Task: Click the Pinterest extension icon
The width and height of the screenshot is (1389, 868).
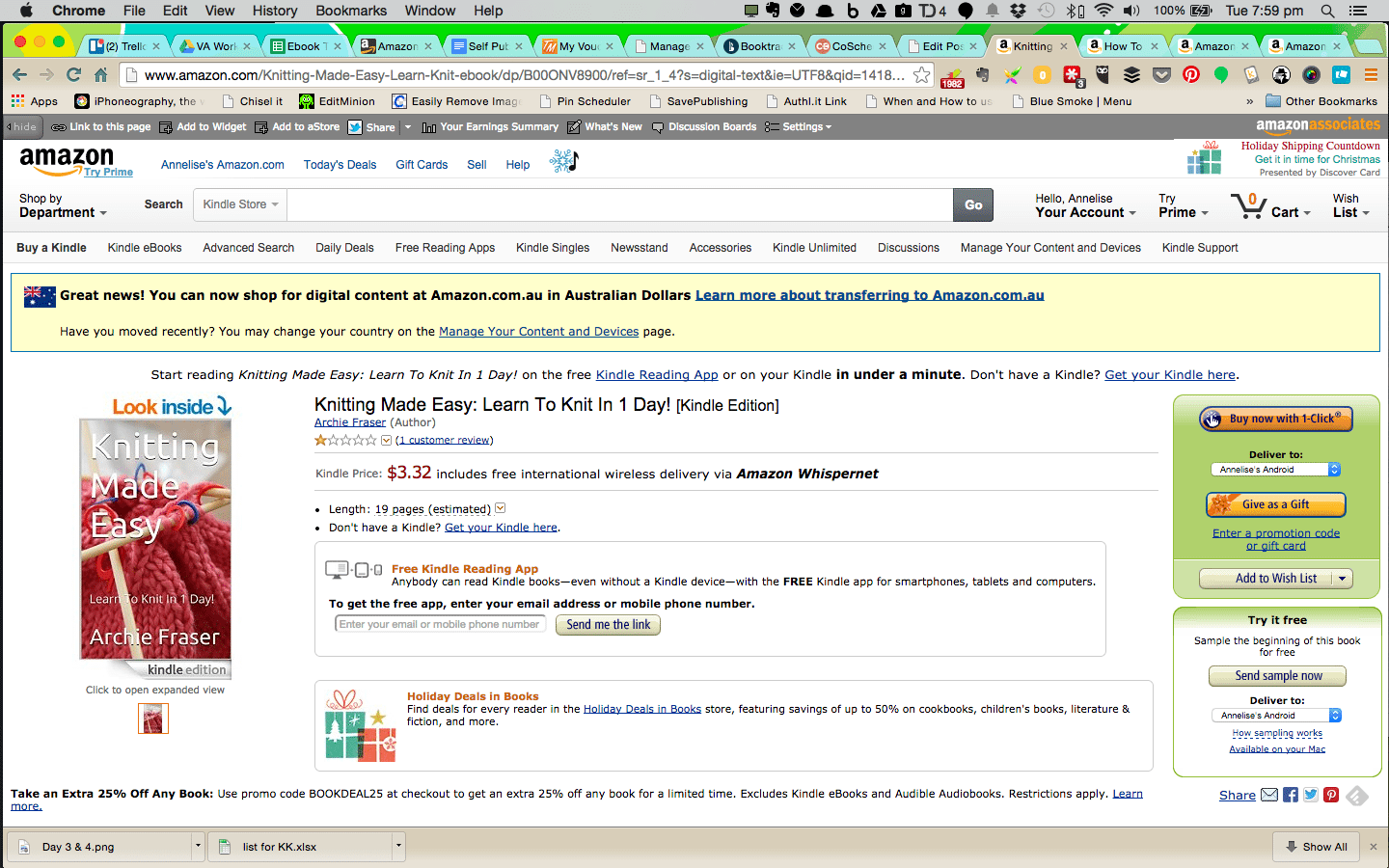Action: (1191, 74)
